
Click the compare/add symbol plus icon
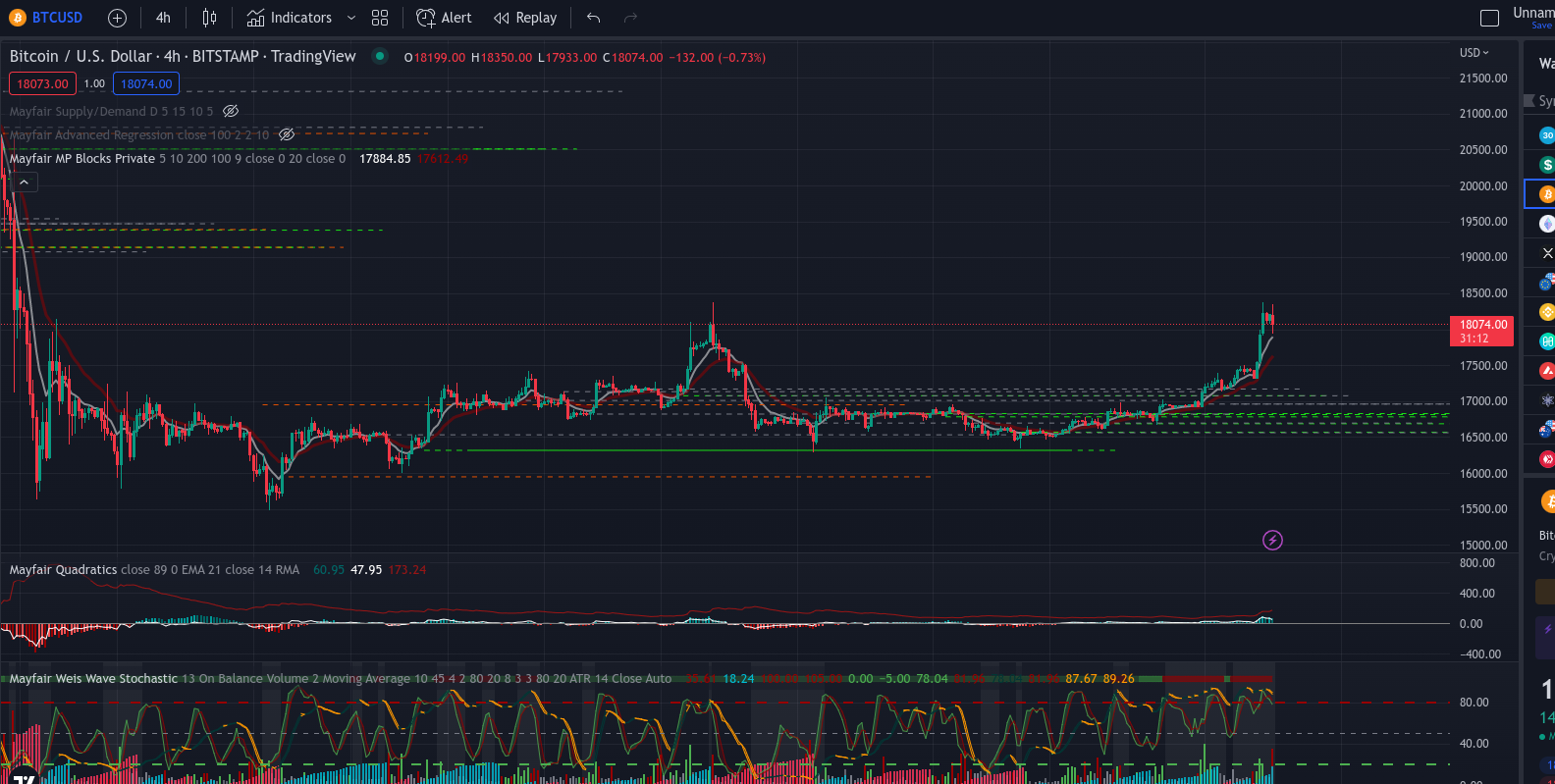[117, 18]
